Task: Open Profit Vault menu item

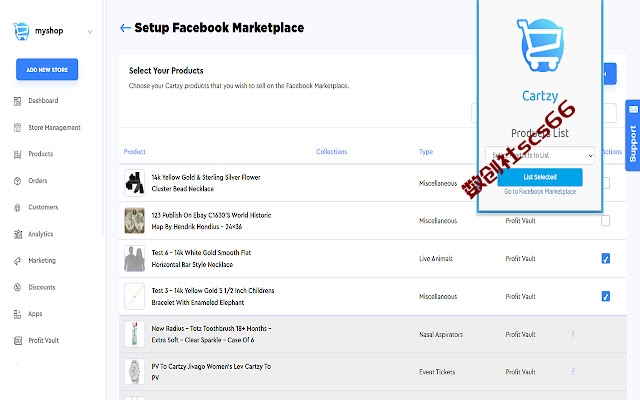Action: coord(44,340)
